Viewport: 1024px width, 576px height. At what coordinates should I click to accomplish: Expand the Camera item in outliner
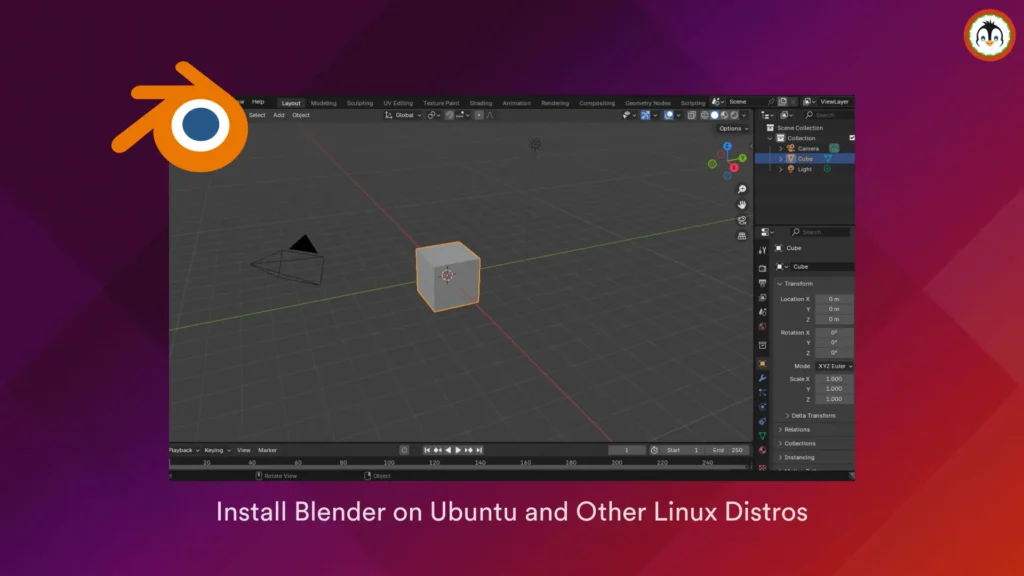point(780,148)
